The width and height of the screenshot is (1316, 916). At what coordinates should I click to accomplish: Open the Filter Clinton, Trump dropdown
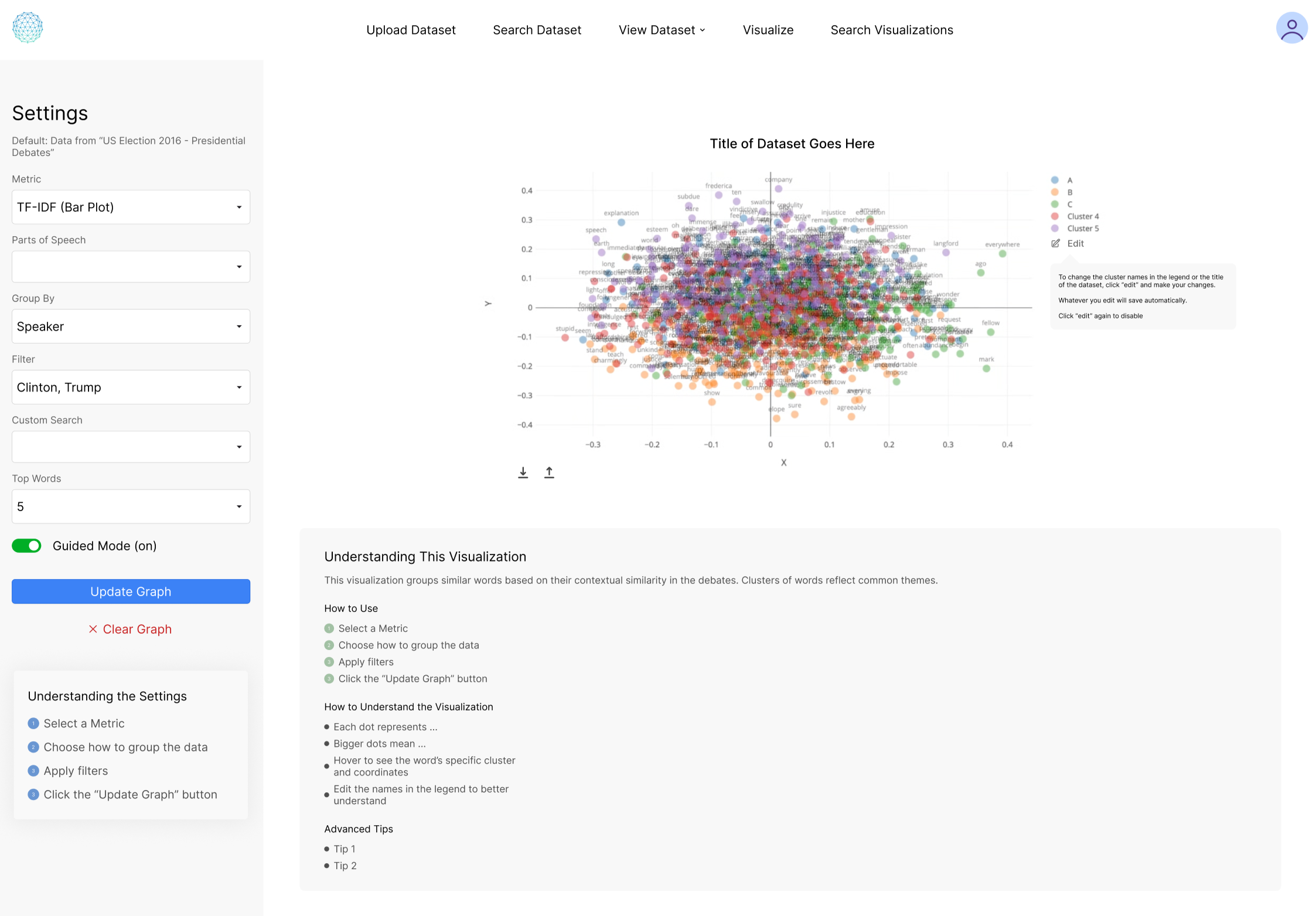(x=131, y=387)
